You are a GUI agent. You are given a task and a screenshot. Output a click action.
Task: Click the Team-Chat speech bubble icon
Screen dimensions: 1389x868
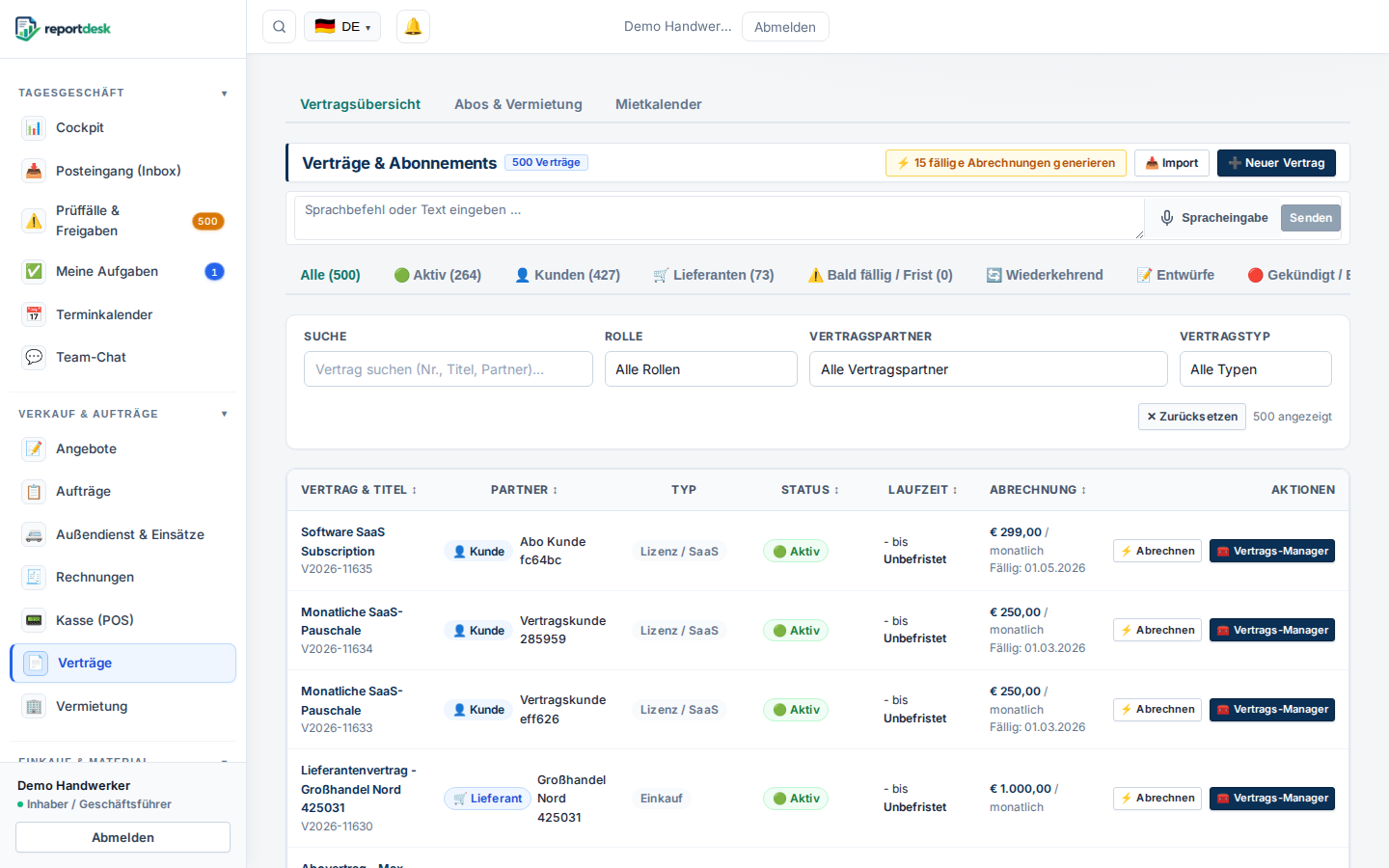point(34,357)
